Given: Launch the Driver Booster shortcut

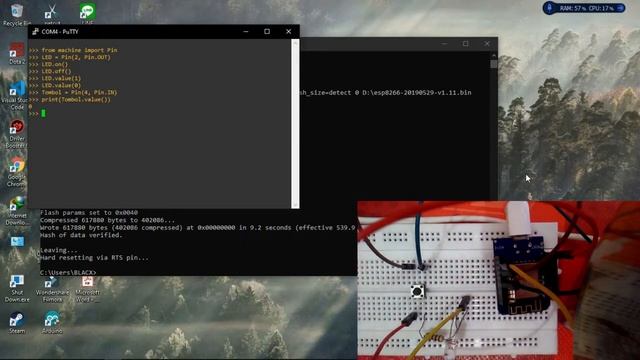Looking at the screenshot, I should coord(16,133).
